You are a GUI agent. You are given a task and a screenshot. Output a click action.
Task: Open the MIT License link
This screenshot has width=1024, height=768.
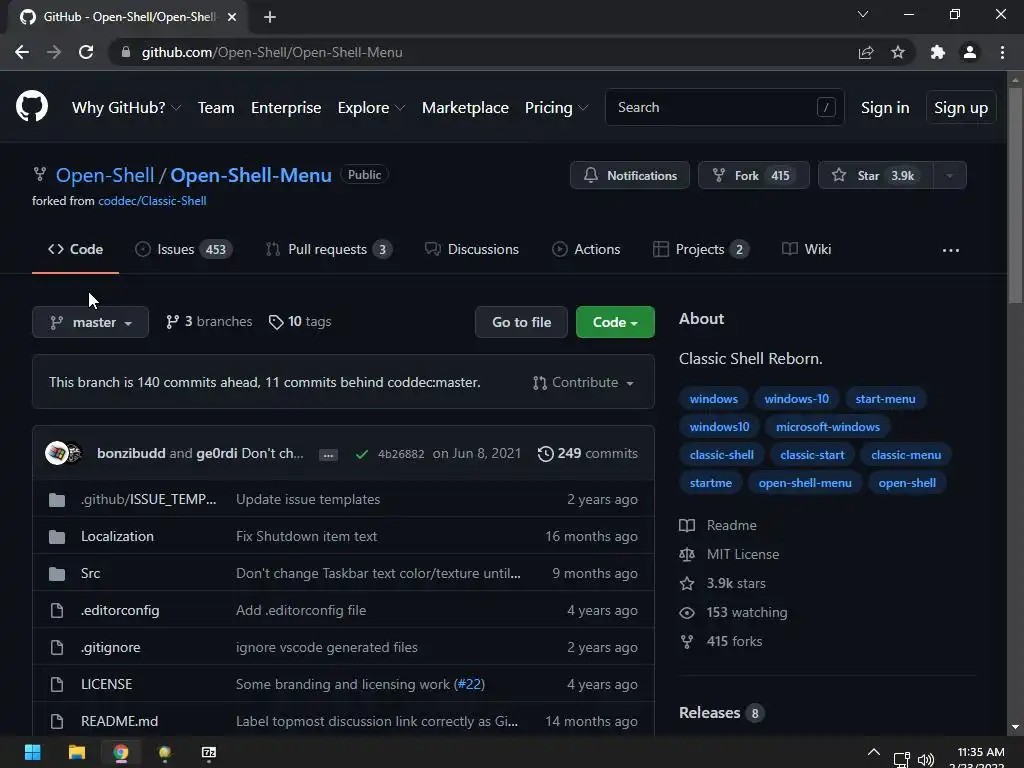729,554
